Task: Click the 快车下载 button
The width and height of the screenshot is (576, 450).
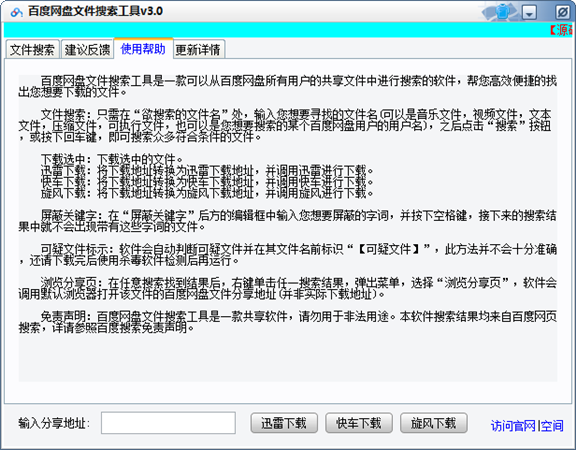Action: coord(359,423)
